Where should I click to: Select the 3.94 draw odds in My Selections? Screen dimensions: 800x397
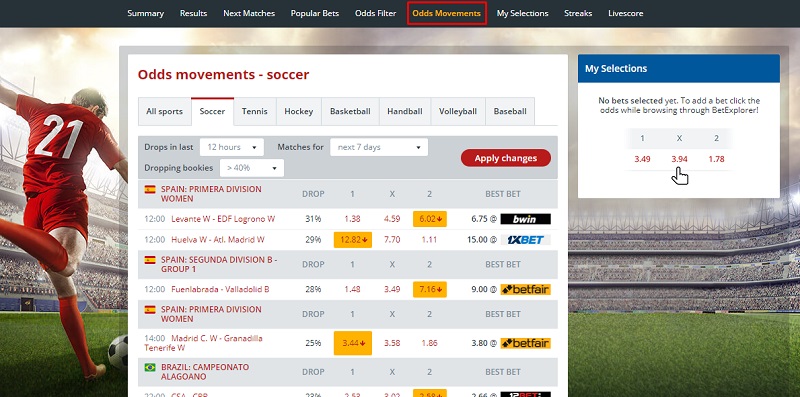point(679,159)
